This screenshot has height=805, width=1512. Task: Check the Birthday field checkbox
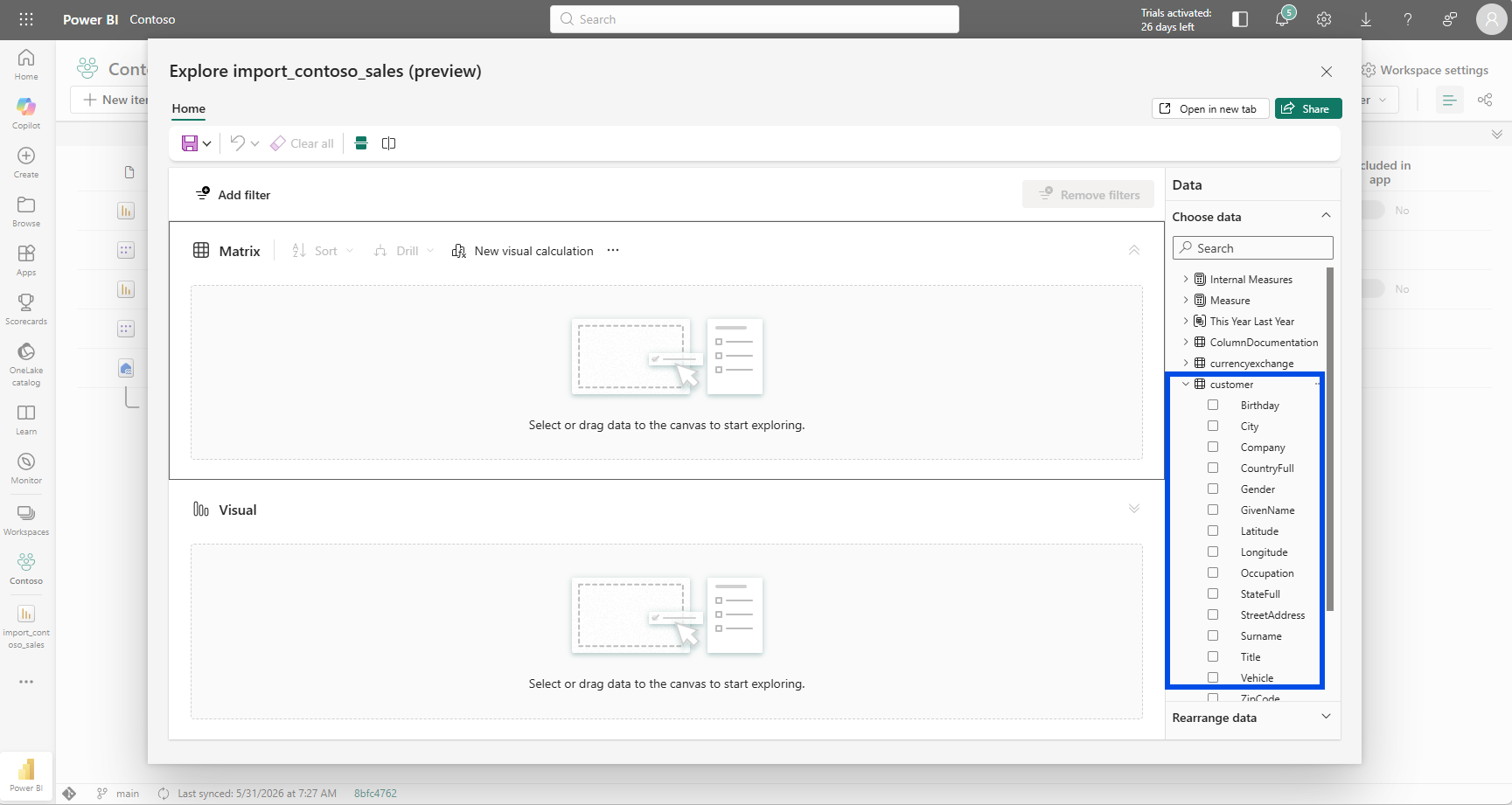(1213, 405)
